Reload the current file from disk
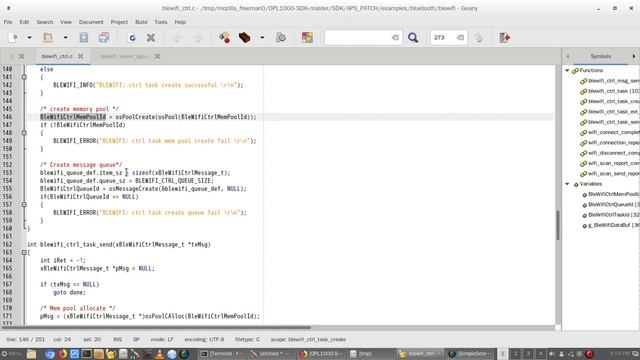Viewport: 640px width, 360px height. tap(132, 38)
